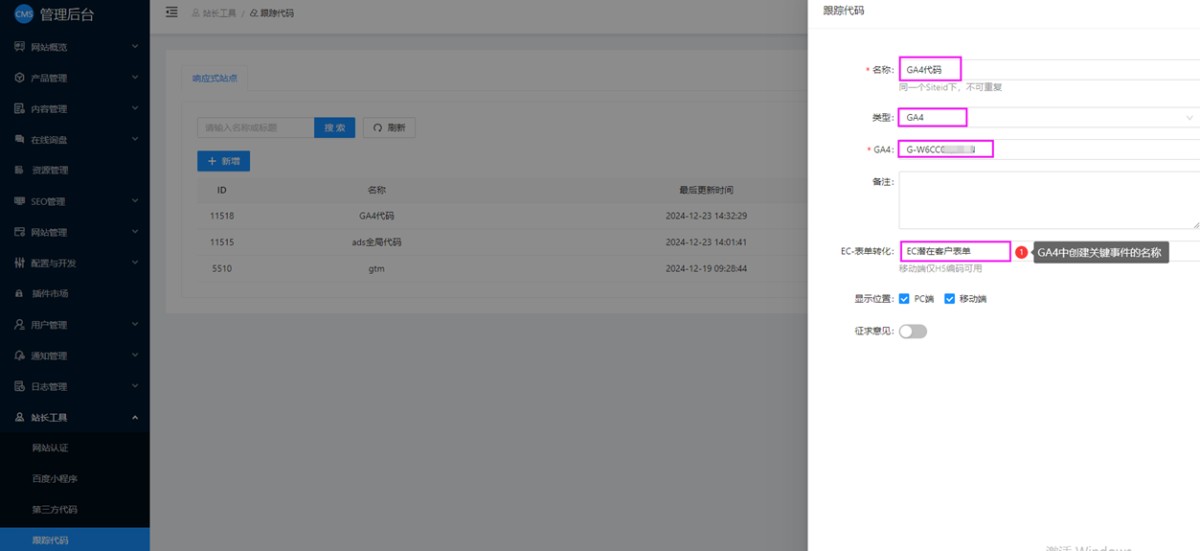Click the 名称 field containing GA4代码
Screen dimensions: 1200x551
(x=1048, y=70)
